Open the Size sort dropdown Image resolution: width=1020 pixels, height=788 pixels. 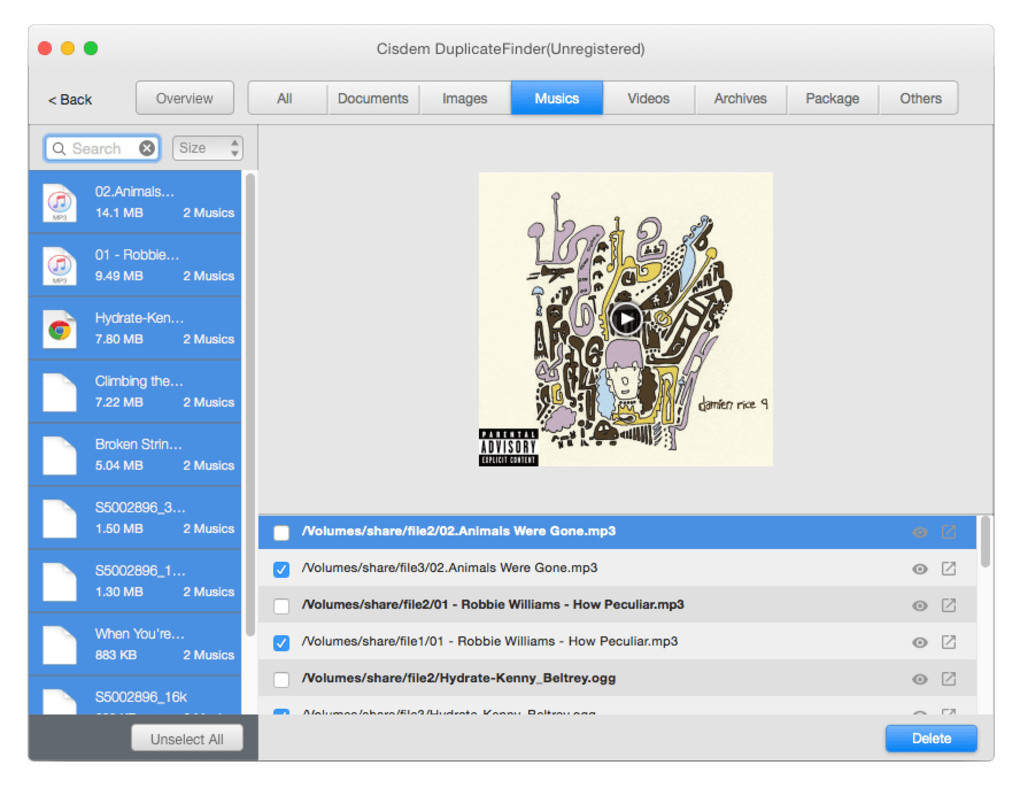pyautogui.click(x=208, y=148)
